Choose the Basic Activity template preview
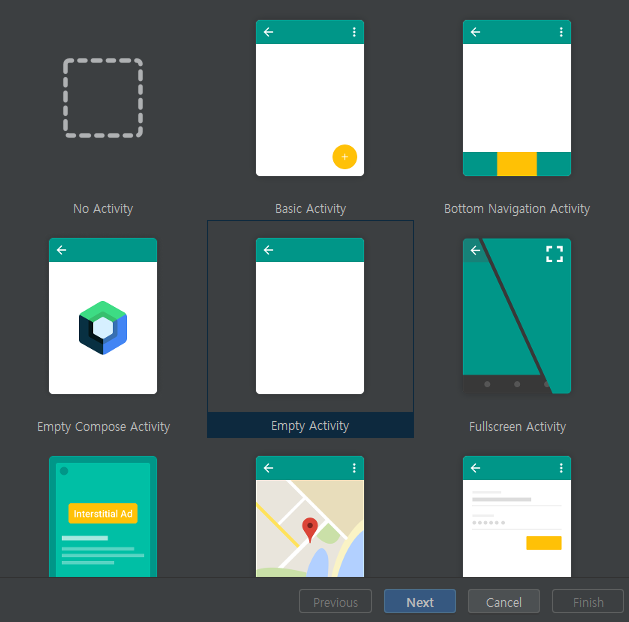Image resolution: width=629 pixels, height=622 pixels. click(x=310, y=98)
